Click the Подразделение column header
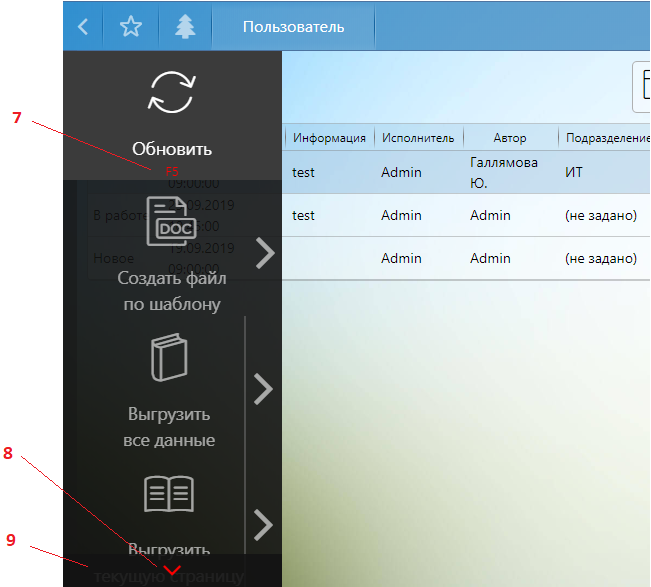Screen dimensions: 651x587 (x=604, y=138)
